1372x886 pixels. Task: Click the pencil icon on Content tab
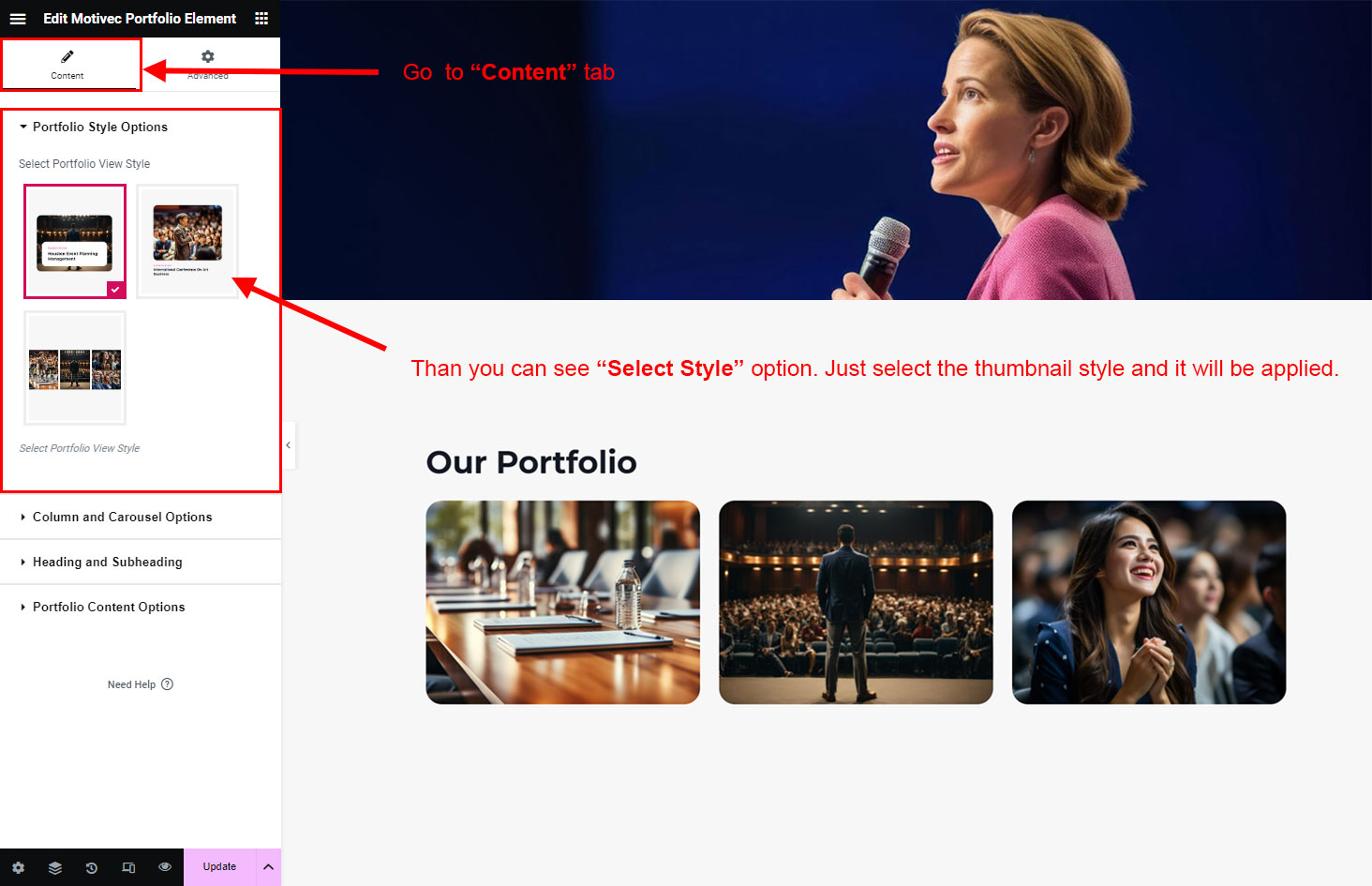click(67, 57)
